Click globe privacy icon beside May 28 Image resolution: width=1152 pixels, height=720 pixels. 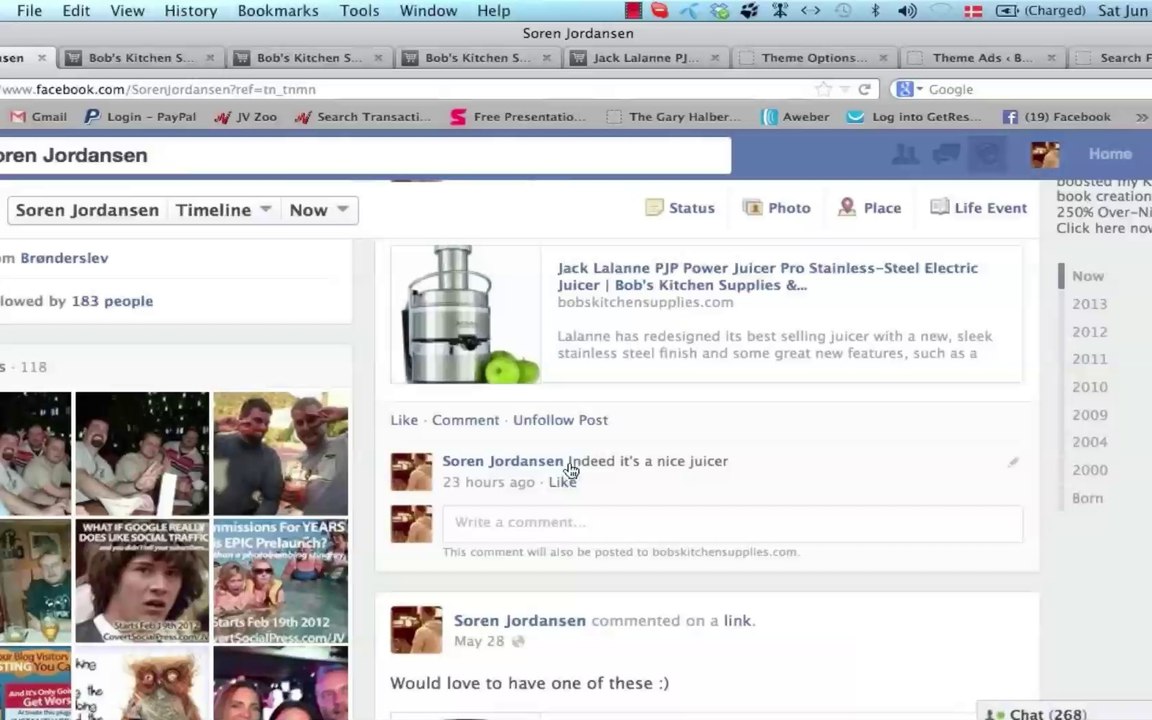coord(518,641)
